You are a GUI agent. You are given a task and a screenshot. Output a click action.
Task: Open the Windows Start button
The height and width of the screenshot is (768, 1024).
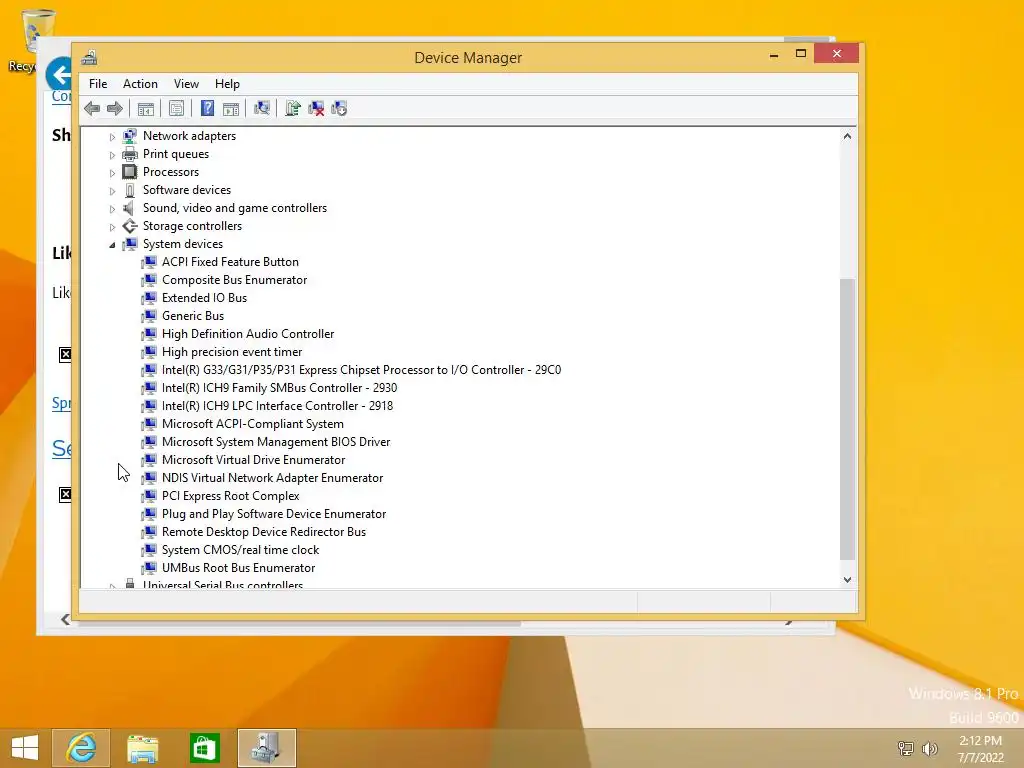25,748
